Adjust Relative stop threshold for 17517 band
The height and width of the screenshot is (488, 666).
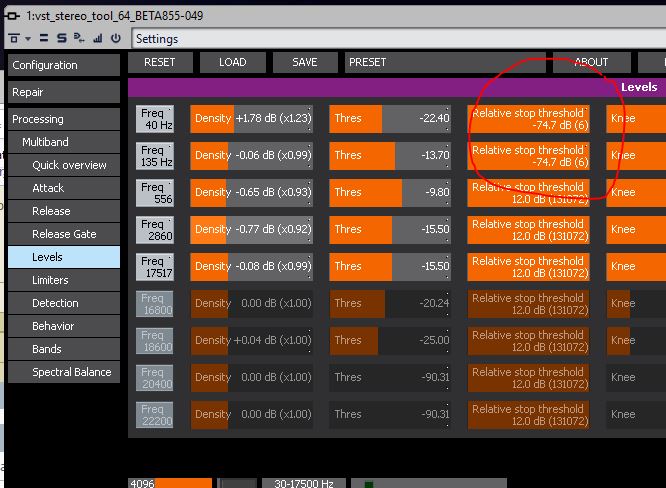pyautogui.click(x=528, y=267)
